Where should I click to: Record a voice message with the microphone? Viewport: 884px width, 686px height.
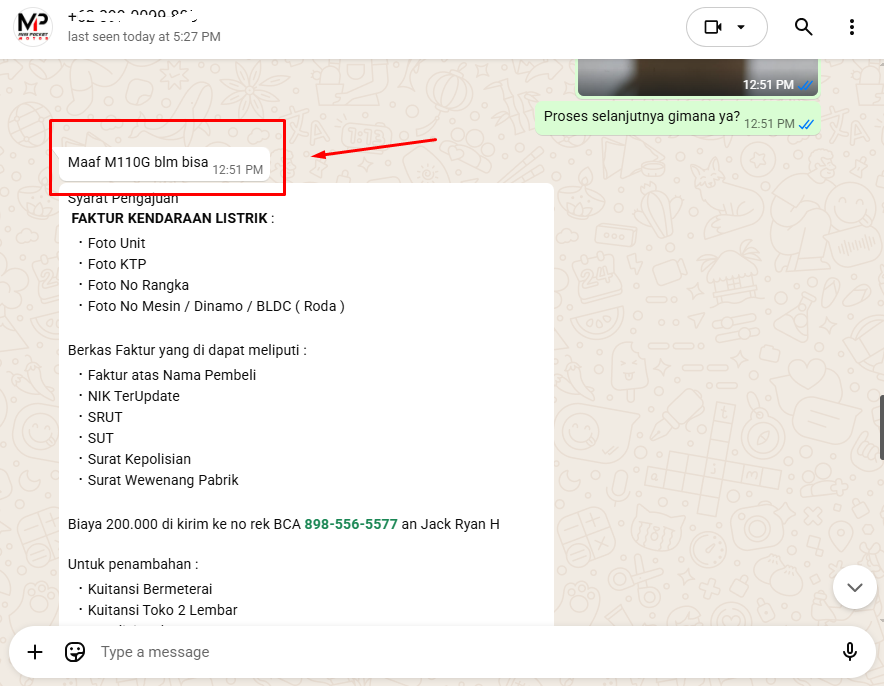point(849,652)
